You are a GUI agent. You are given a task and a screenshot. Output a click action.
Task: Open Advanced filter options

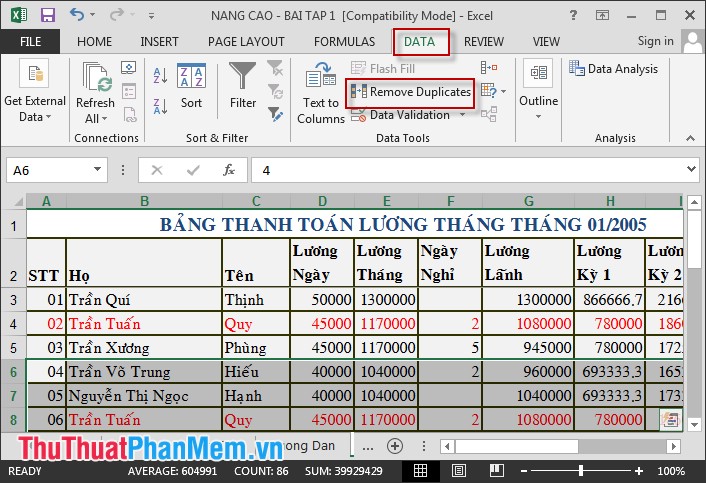(275, 114)
